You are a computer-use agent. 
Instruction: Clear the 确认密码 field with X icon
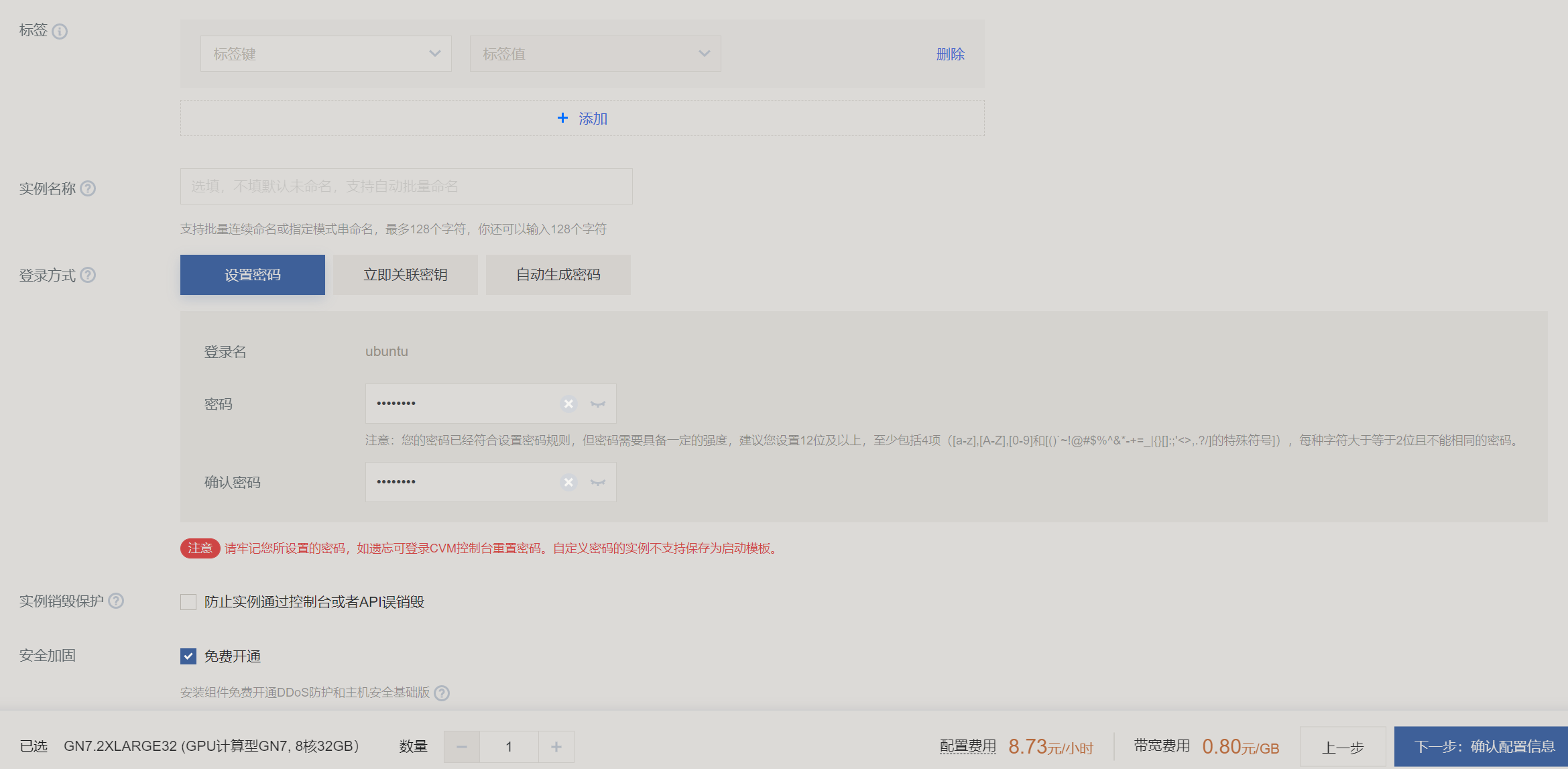pyautogui.click(x=568, y=482)
